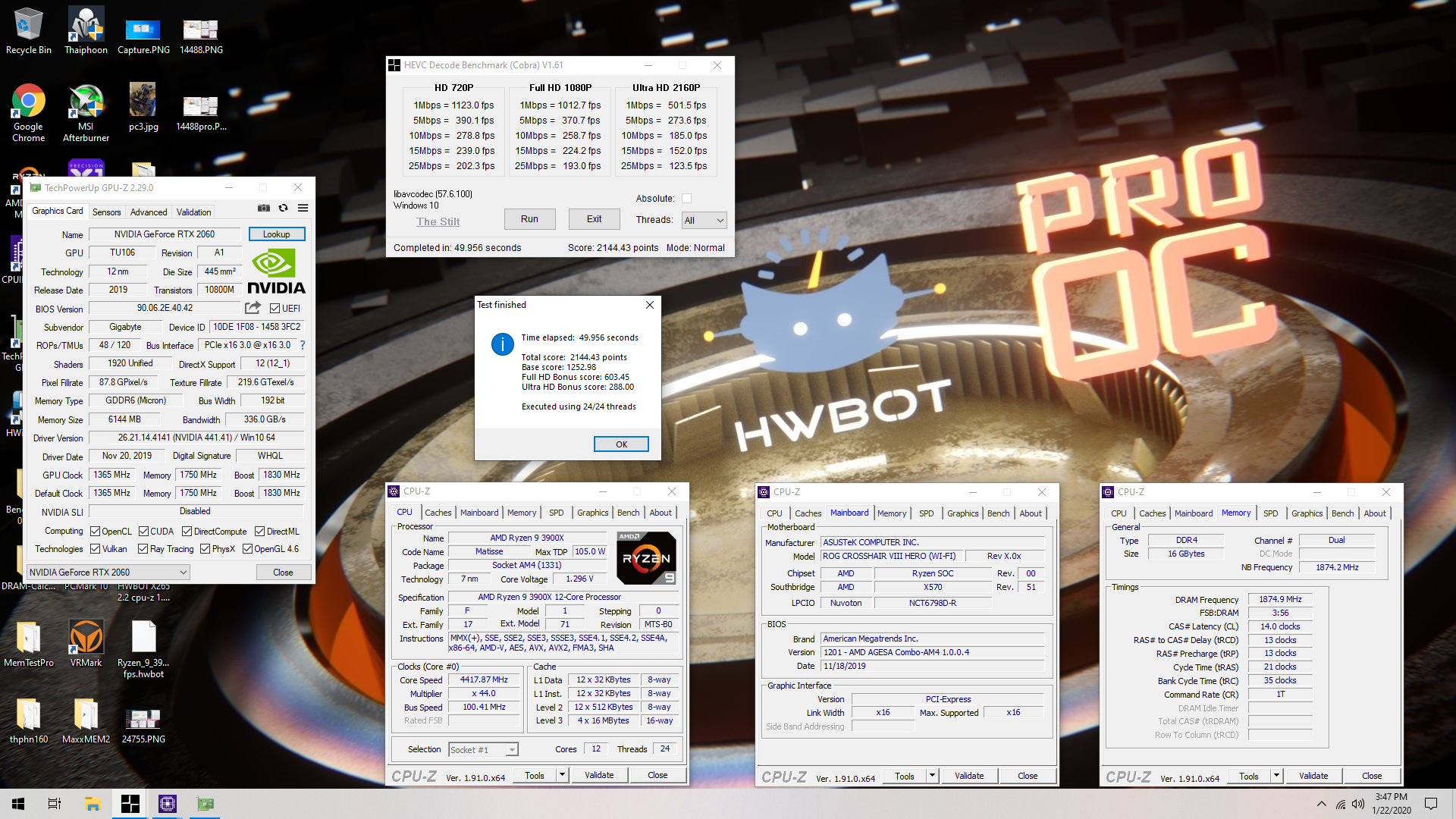The width and height of the screenshot is (1456, 819).
Task: Click the Exit button in HEVC benchmark
Action: (x=594, y=219)
